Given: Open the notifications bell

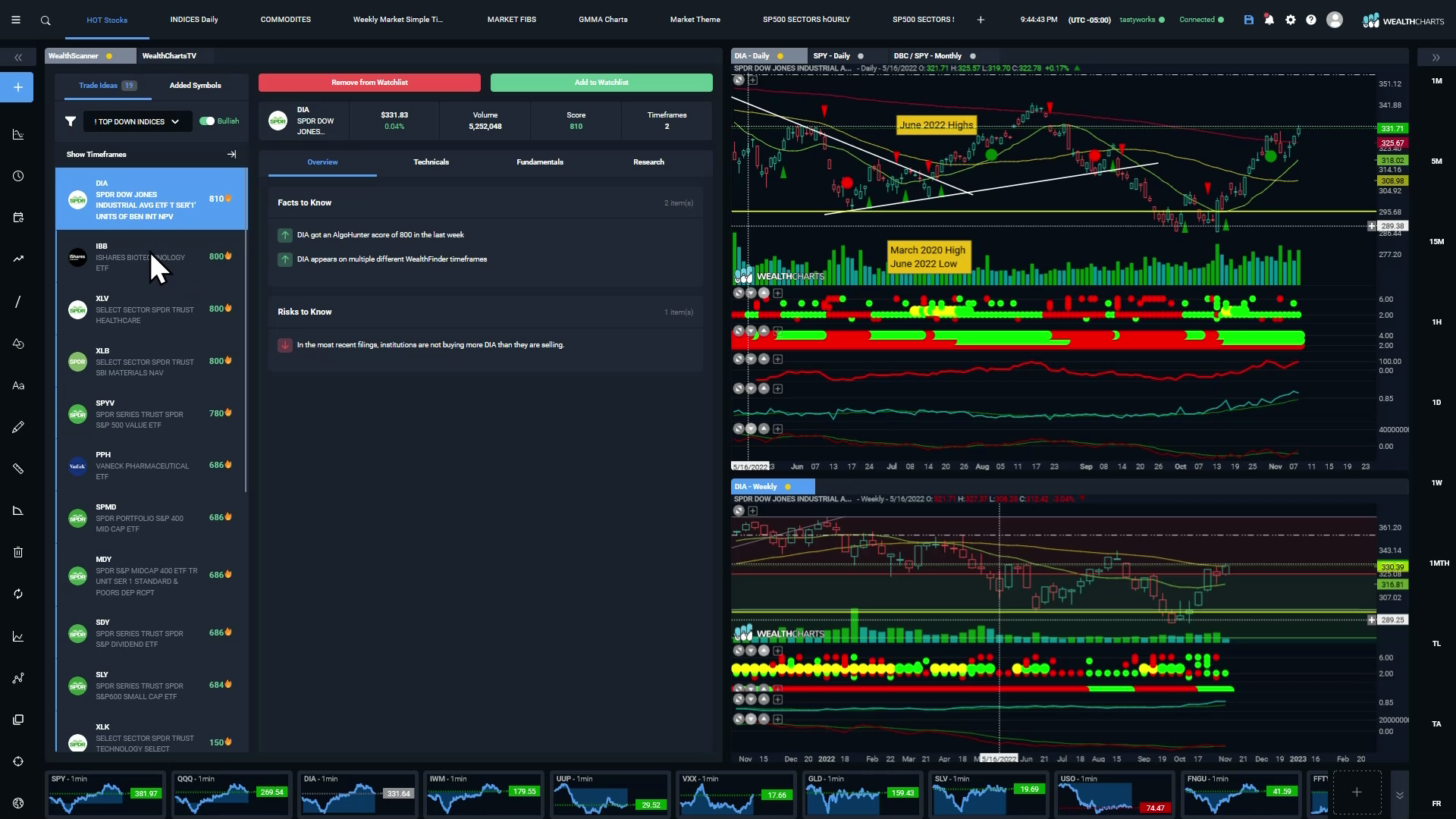Looking at the screenshot, I should pyautogui.click(x=1269, y=20).
